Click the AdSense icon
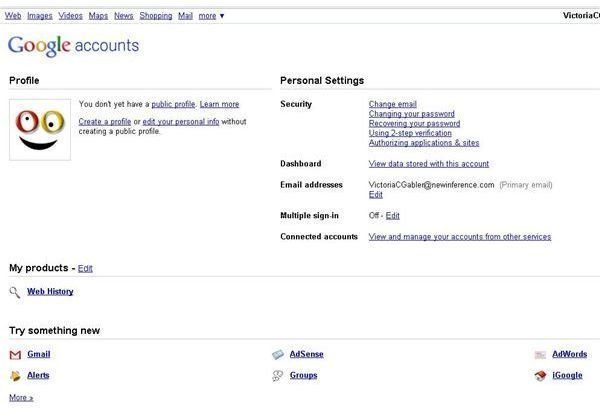 click(x=278, y=354)
